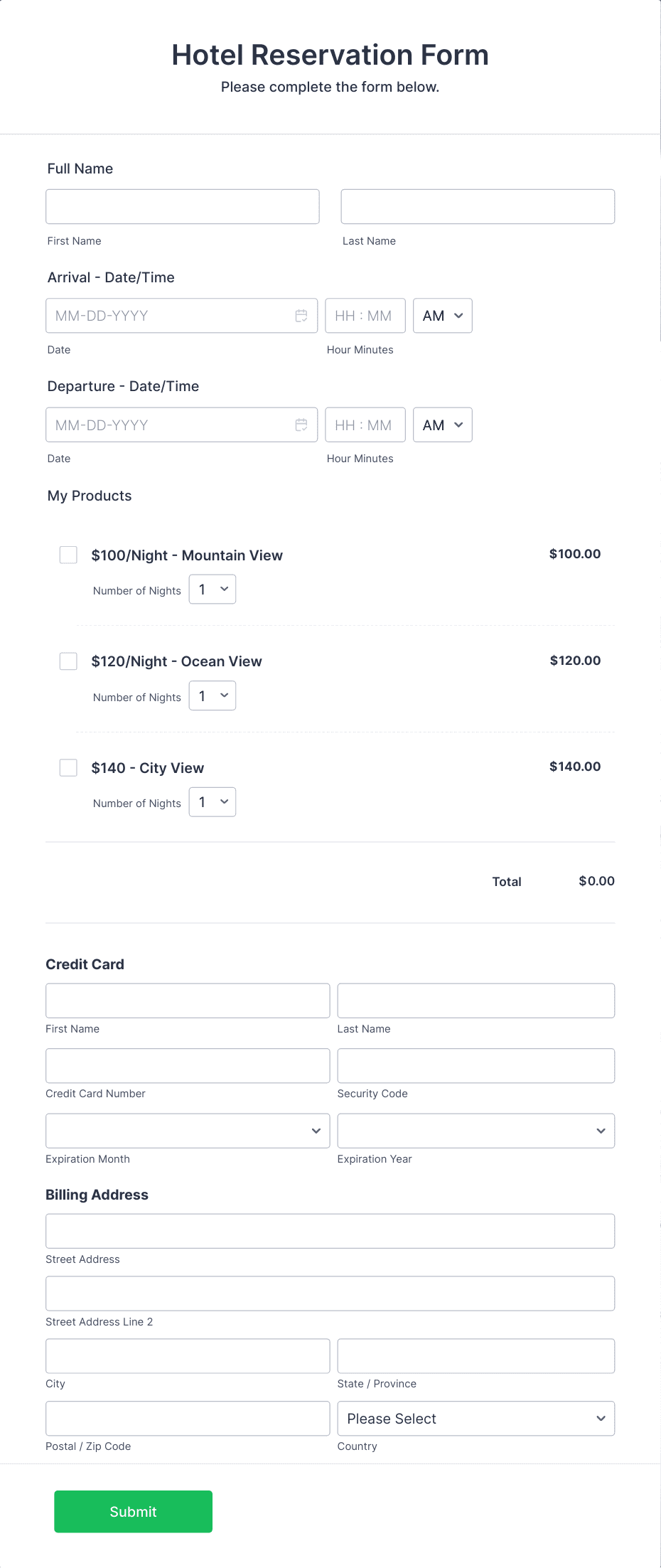Tick the $140 City View checkbox
Viewport: 661px width, 1568px height.
[x=68, y=768]
